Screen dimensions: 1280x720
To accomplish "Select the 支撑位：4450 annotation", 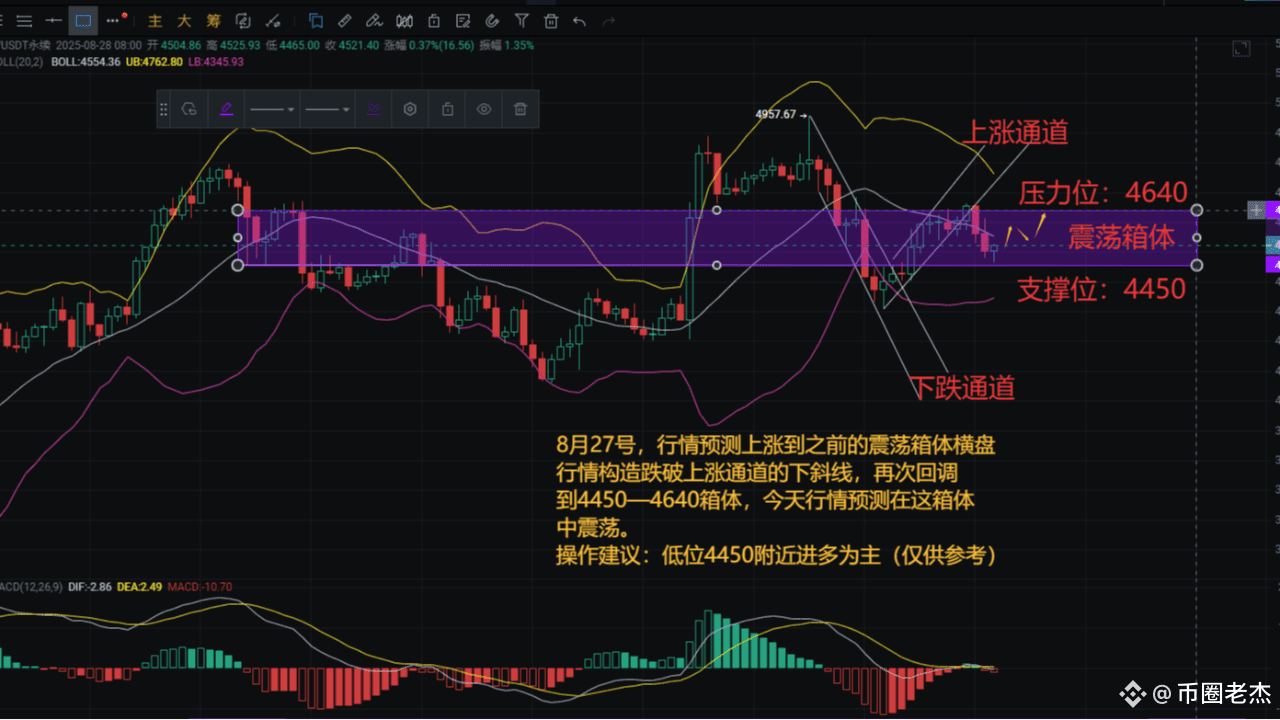I will pos(1102,290).
